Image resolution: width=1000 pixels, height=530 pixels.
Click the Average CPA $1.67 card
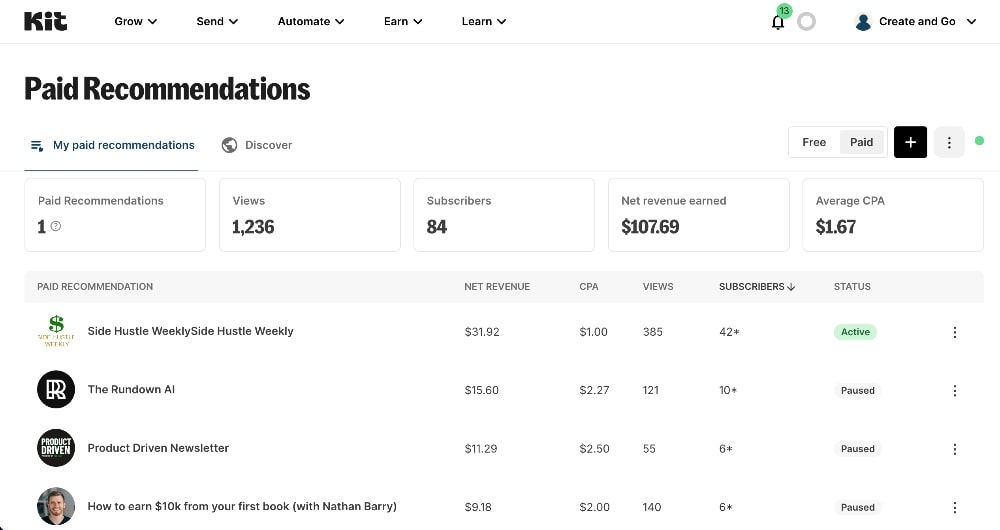click(x=893, y=215)
